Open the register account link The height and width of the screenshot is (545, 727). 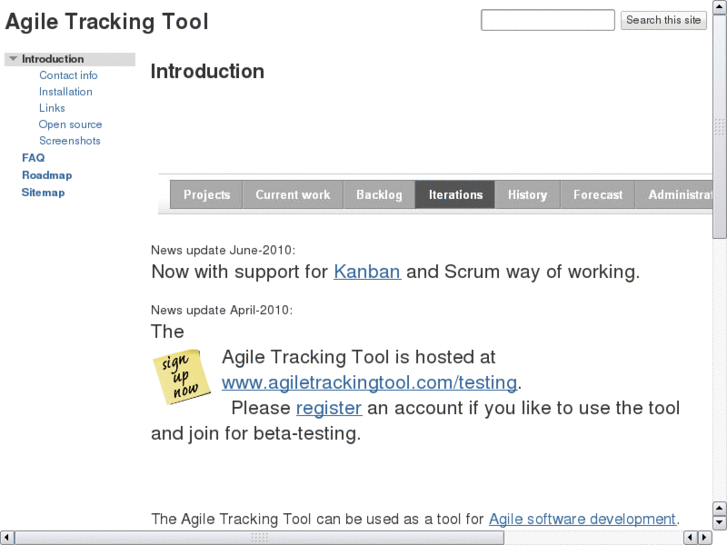click(x=328, y=408)
